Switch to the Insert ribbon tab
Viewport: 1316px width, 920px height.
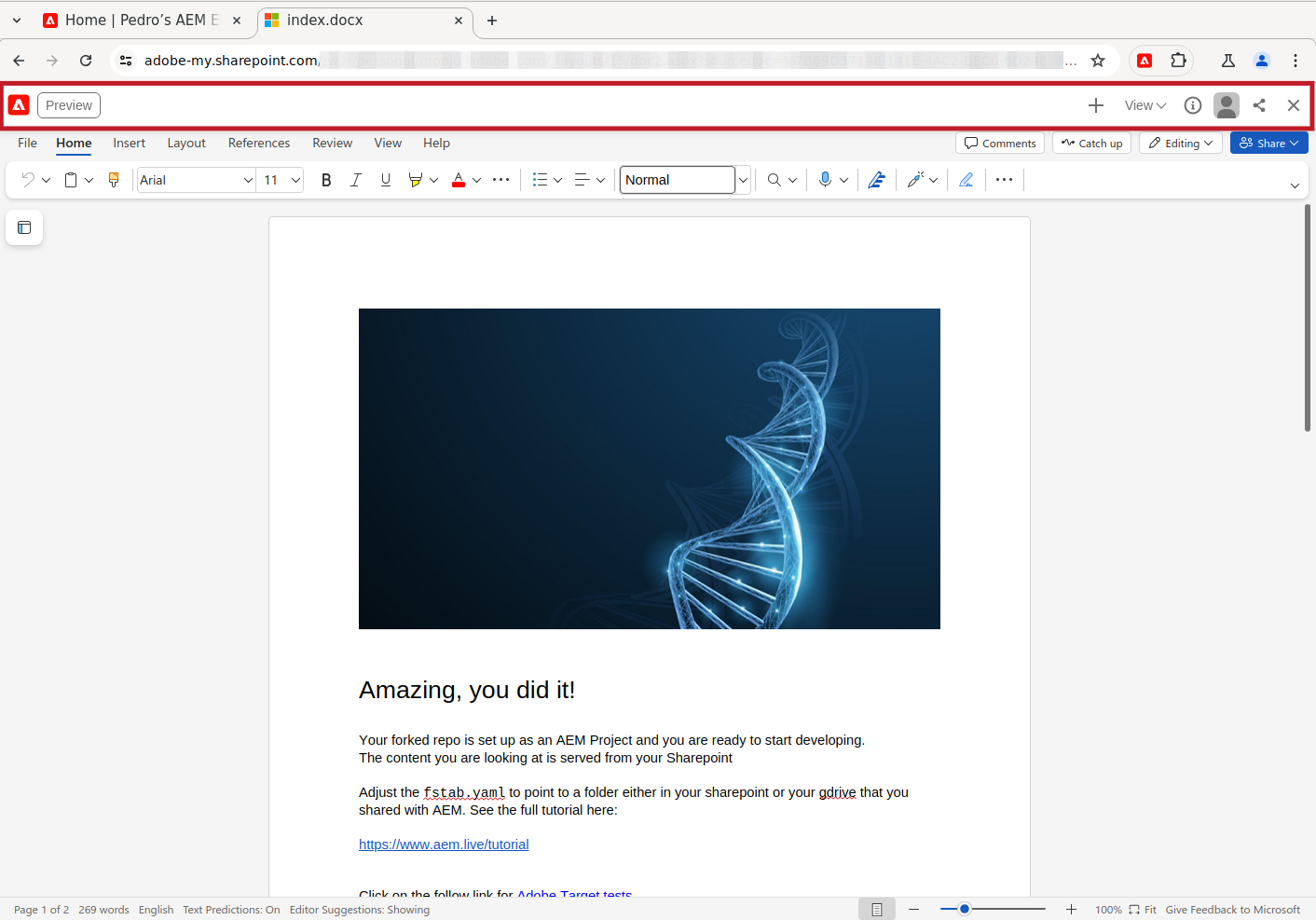click(x=129, y=143)
